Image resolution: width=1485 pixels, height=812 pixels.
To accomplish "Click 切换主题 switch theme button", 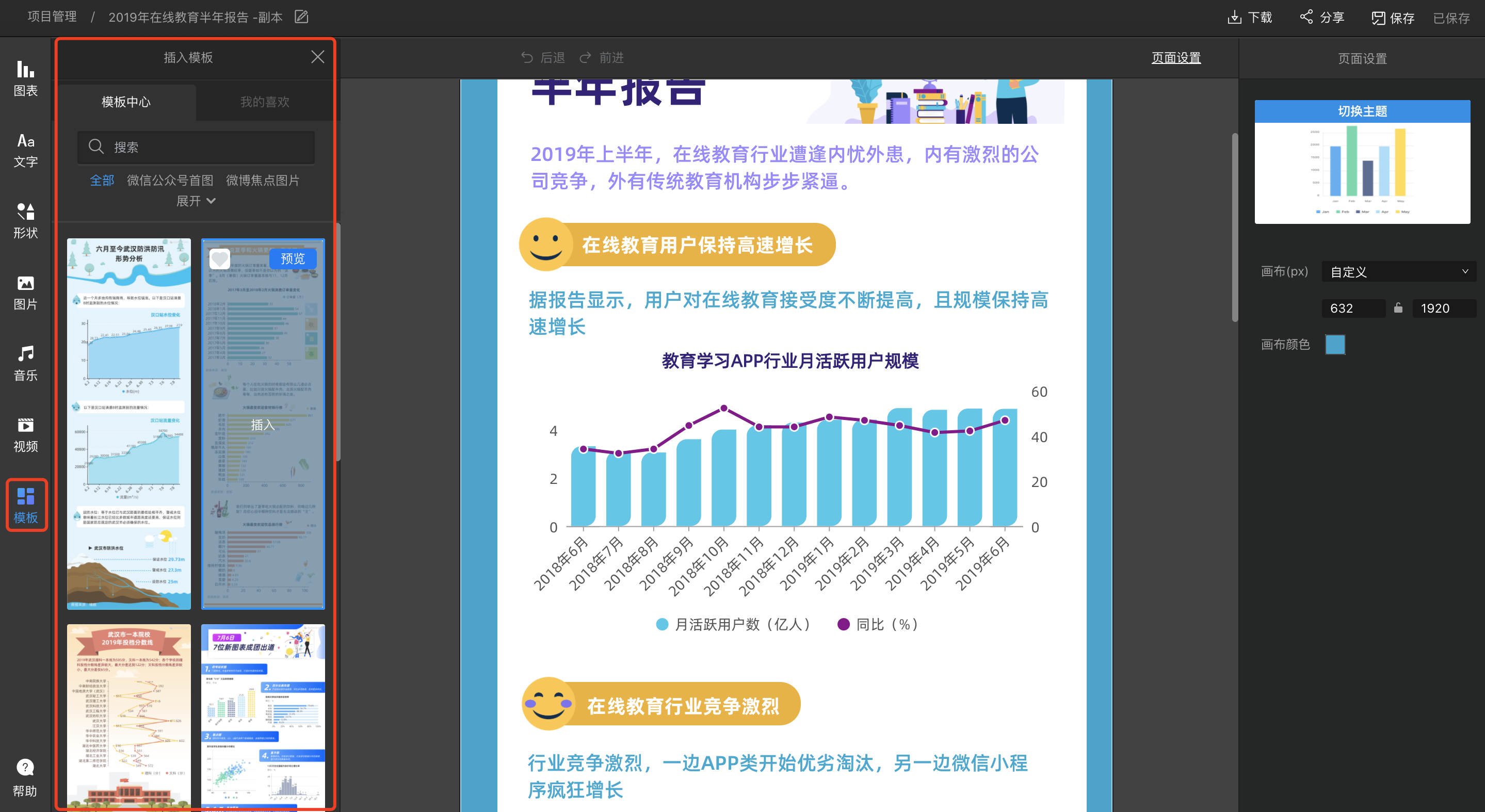I will tap(1362, 111).
